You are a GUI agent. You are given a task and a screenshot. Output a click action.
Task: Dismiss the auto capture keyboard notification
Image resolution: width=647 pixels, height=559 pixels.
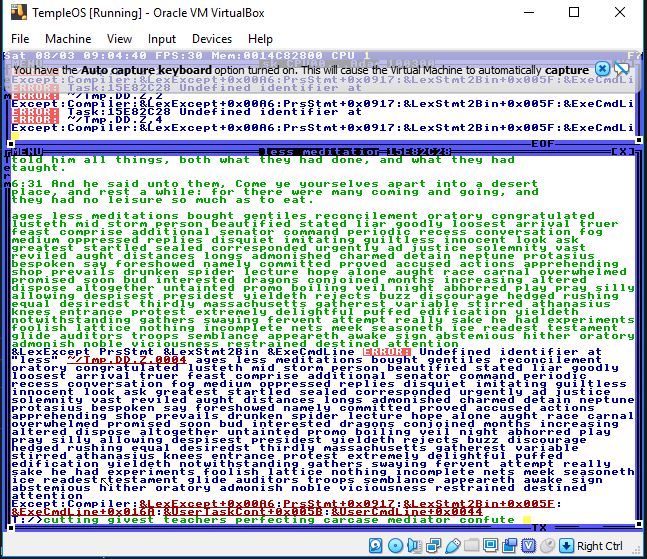pos(602,69)
